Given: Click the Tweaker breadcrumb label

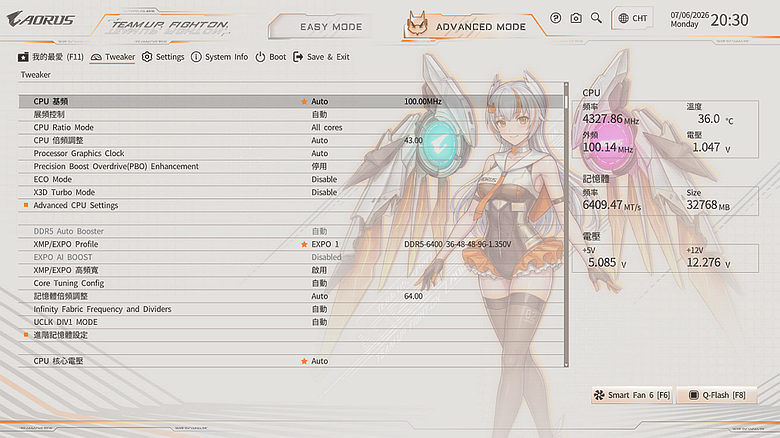Looking at the screenshot, I should pos(36,75).
